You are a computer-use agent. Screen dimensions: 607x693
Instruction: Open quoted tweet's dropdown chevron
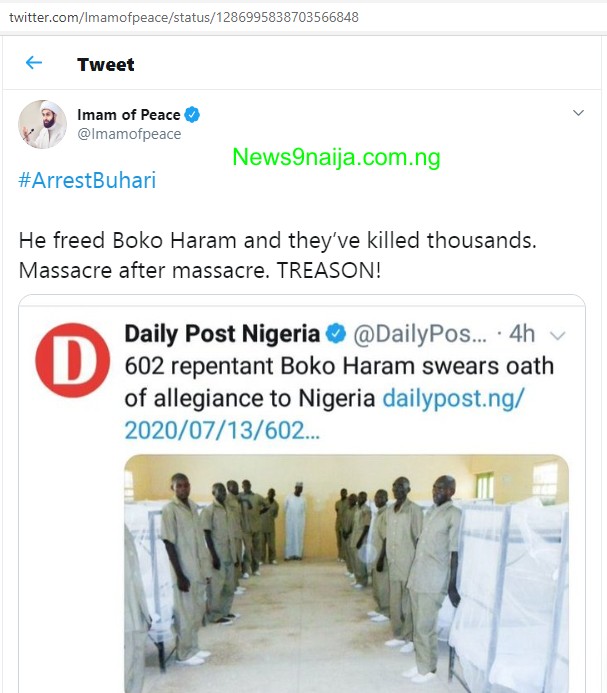[x=558, y=334]
